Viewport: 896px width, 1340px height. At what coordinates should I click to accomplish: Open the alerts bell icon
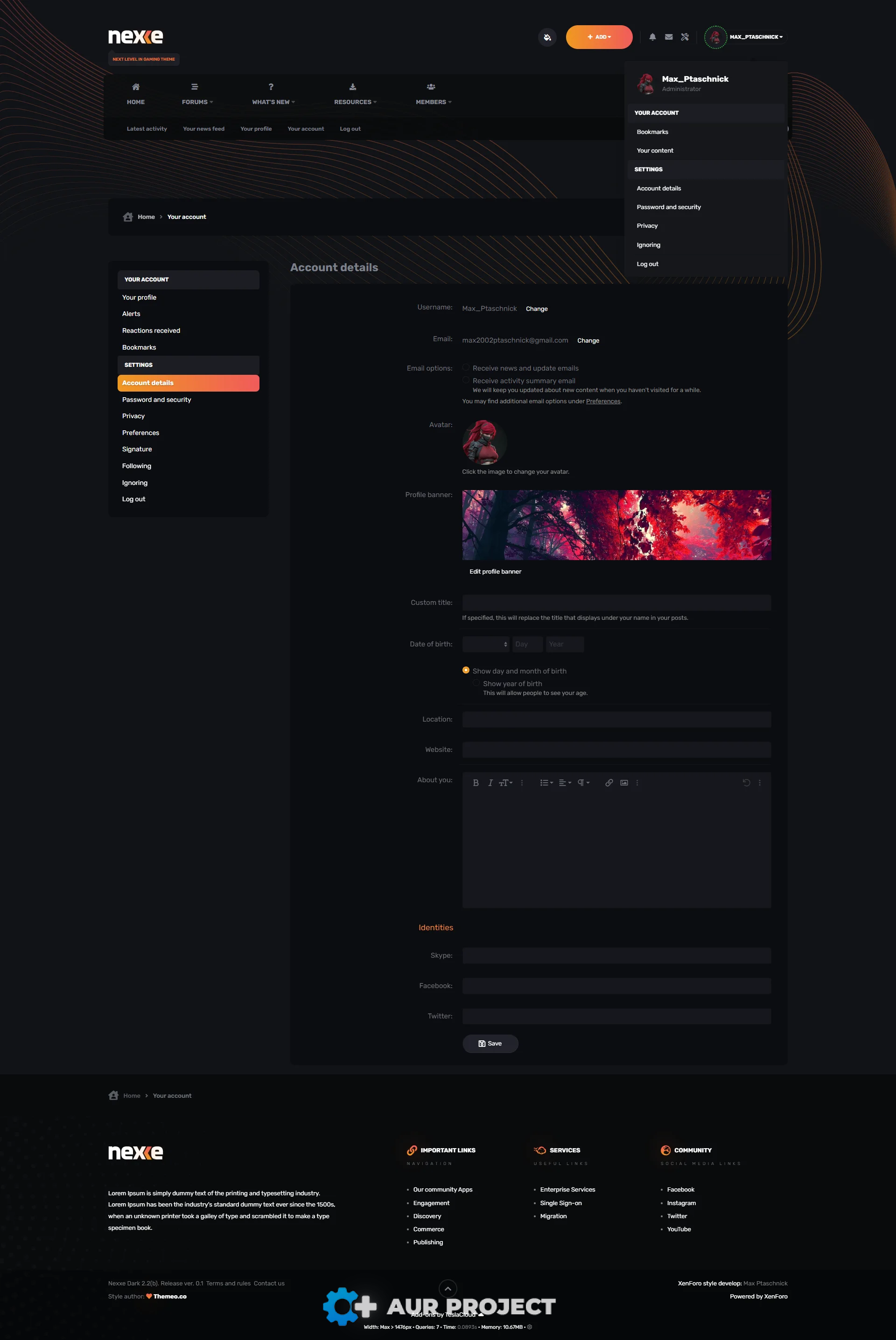tap(652, 37)
